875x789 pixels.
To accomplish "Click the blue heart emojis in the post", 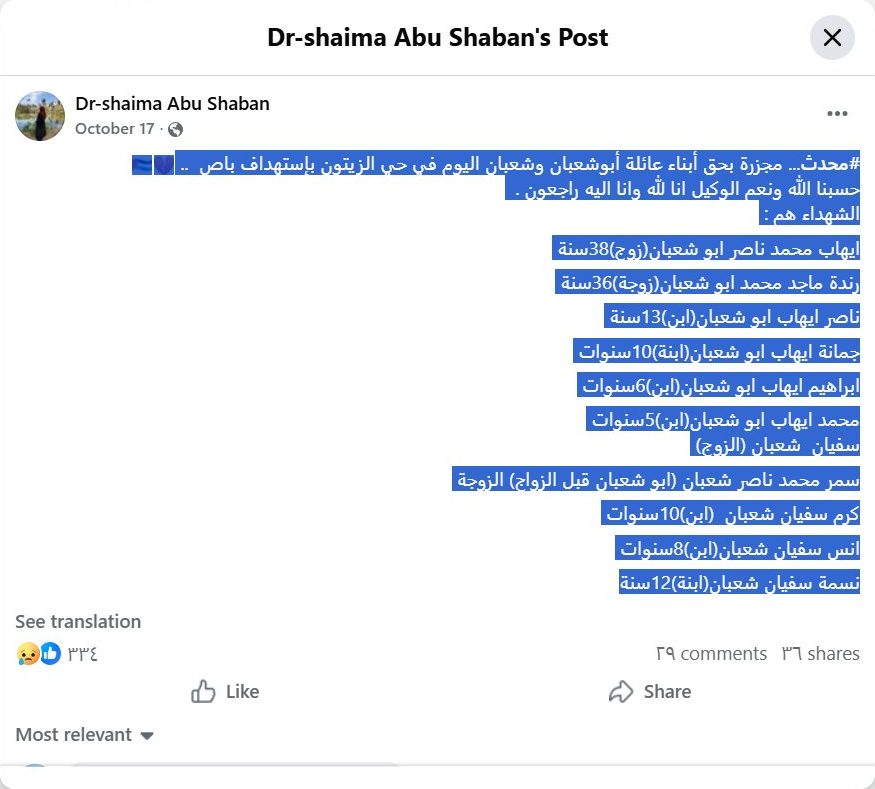I will click(153, 165).
